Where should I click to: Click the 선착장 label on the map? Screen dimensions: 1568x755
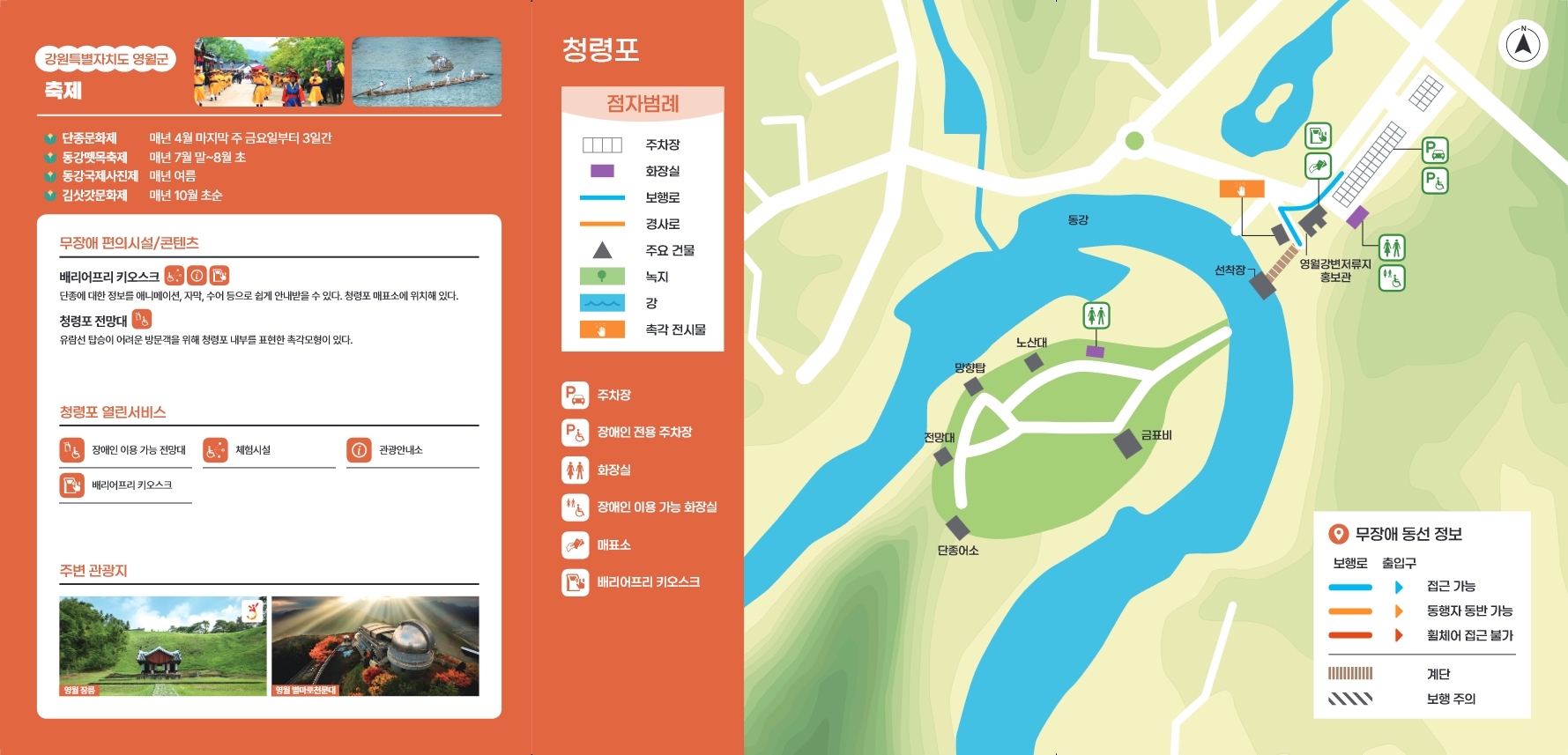1230,270
